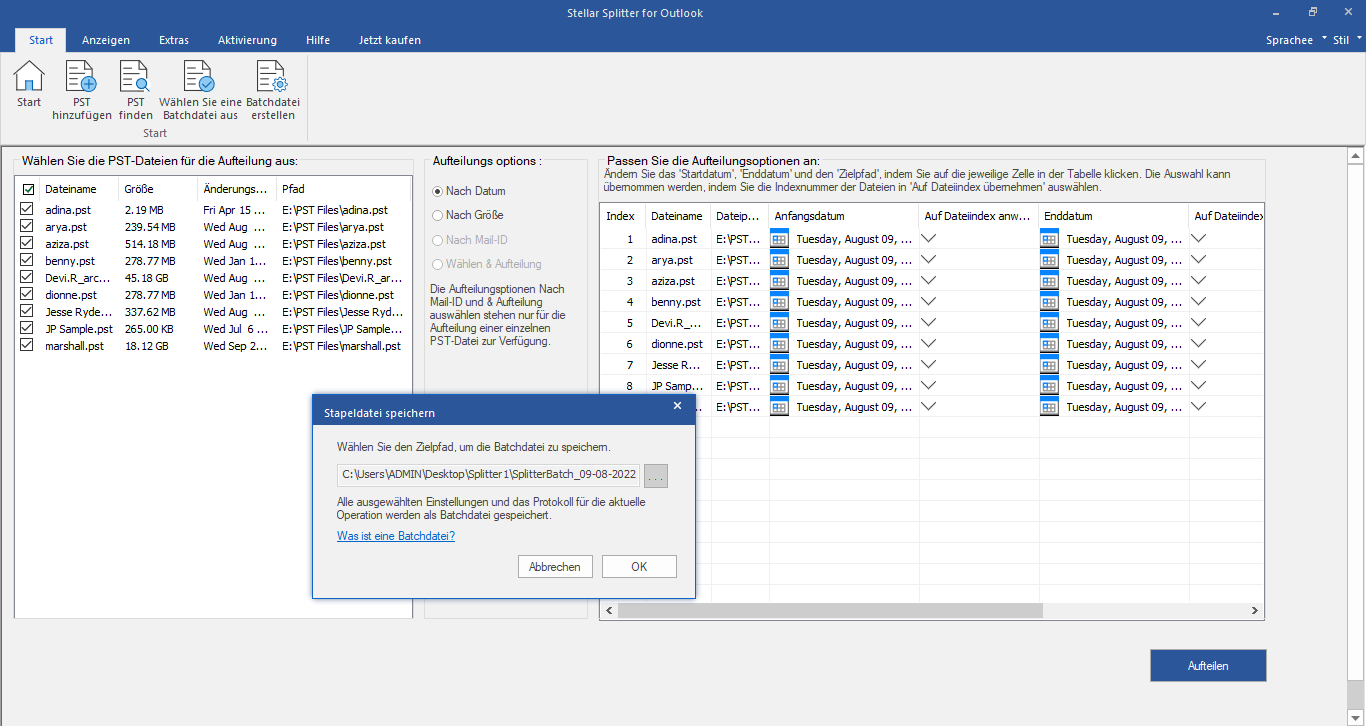1366x726 pixels.
Task: Uncheck the Devi.R_arc file checkbox
Action: click(x=28, y=278)
